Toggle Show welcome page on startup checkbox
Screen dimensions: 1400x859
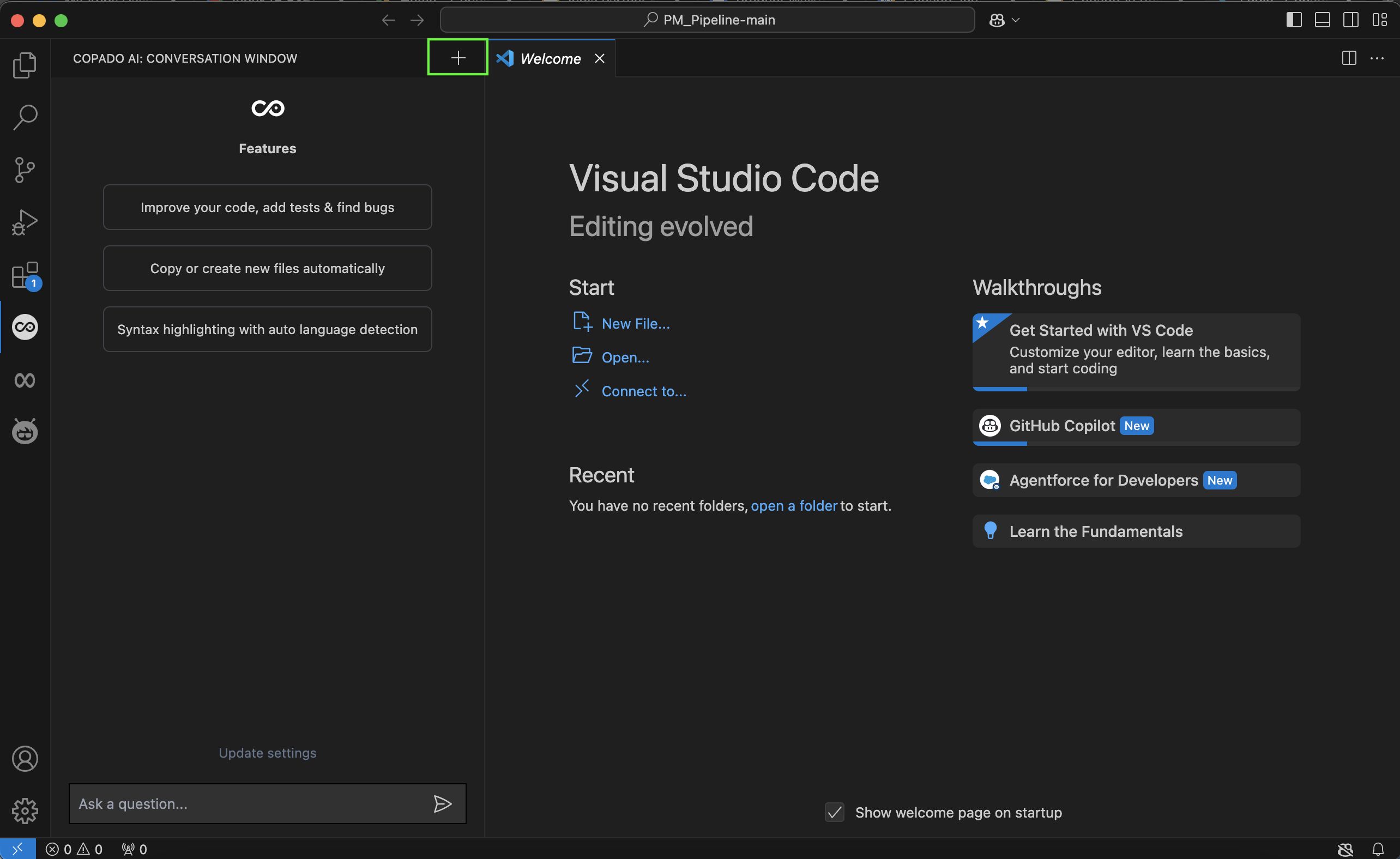834,813
